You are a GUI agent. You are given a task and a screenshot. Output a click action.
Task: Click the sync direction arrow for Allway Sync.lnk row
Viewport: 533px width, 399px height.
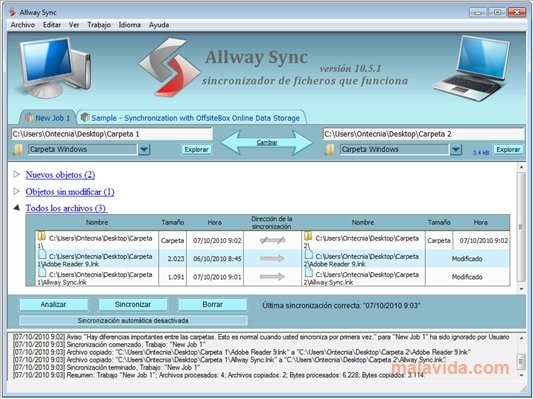[x=272, y=277]
